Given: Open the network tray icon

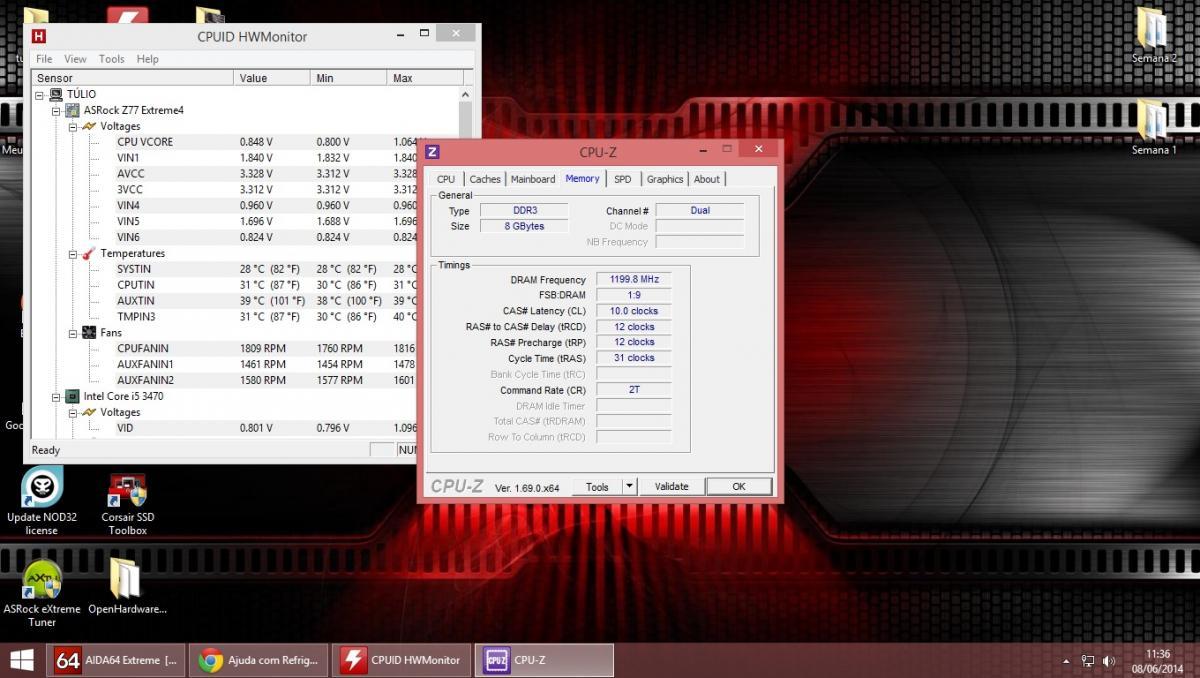Looking at the screenshot, I should point(1087,661).
